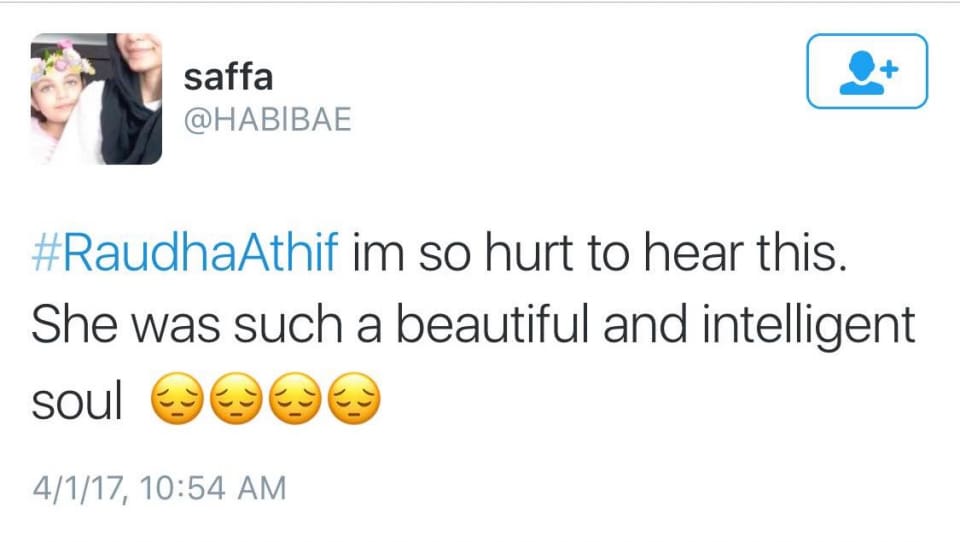The image size is (960, 542).
Task: Click the date 4/1/17 in timestamp
Action: coord(80,488)
